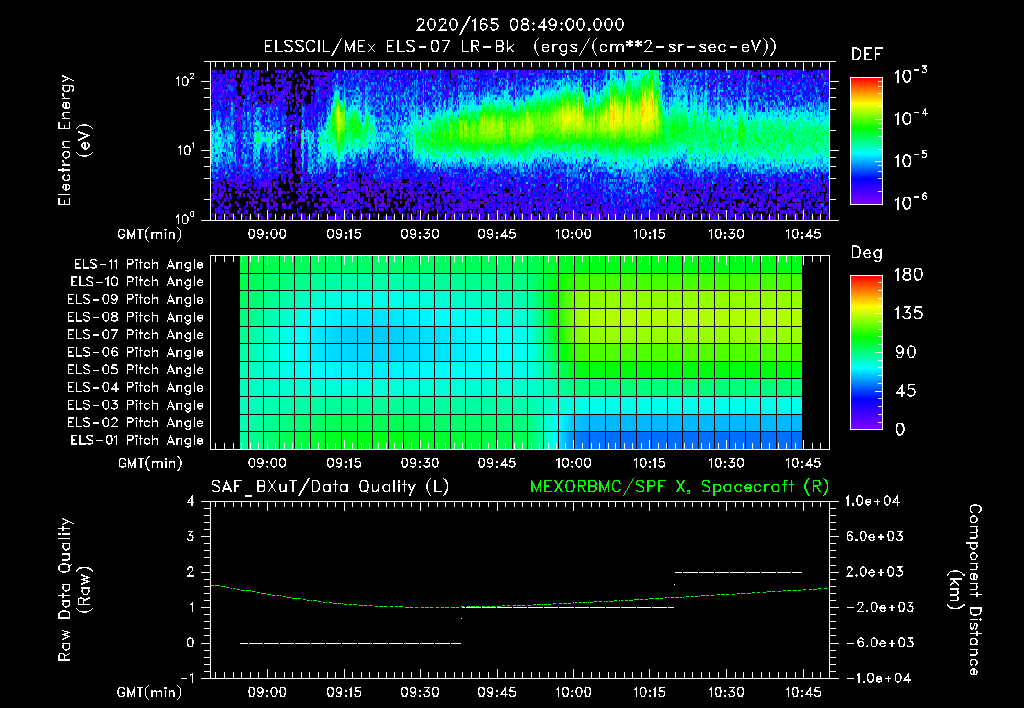1024x708 pixels.
Task: Click the GMT(min) label under the bottom plot
Action: (150, 693)
